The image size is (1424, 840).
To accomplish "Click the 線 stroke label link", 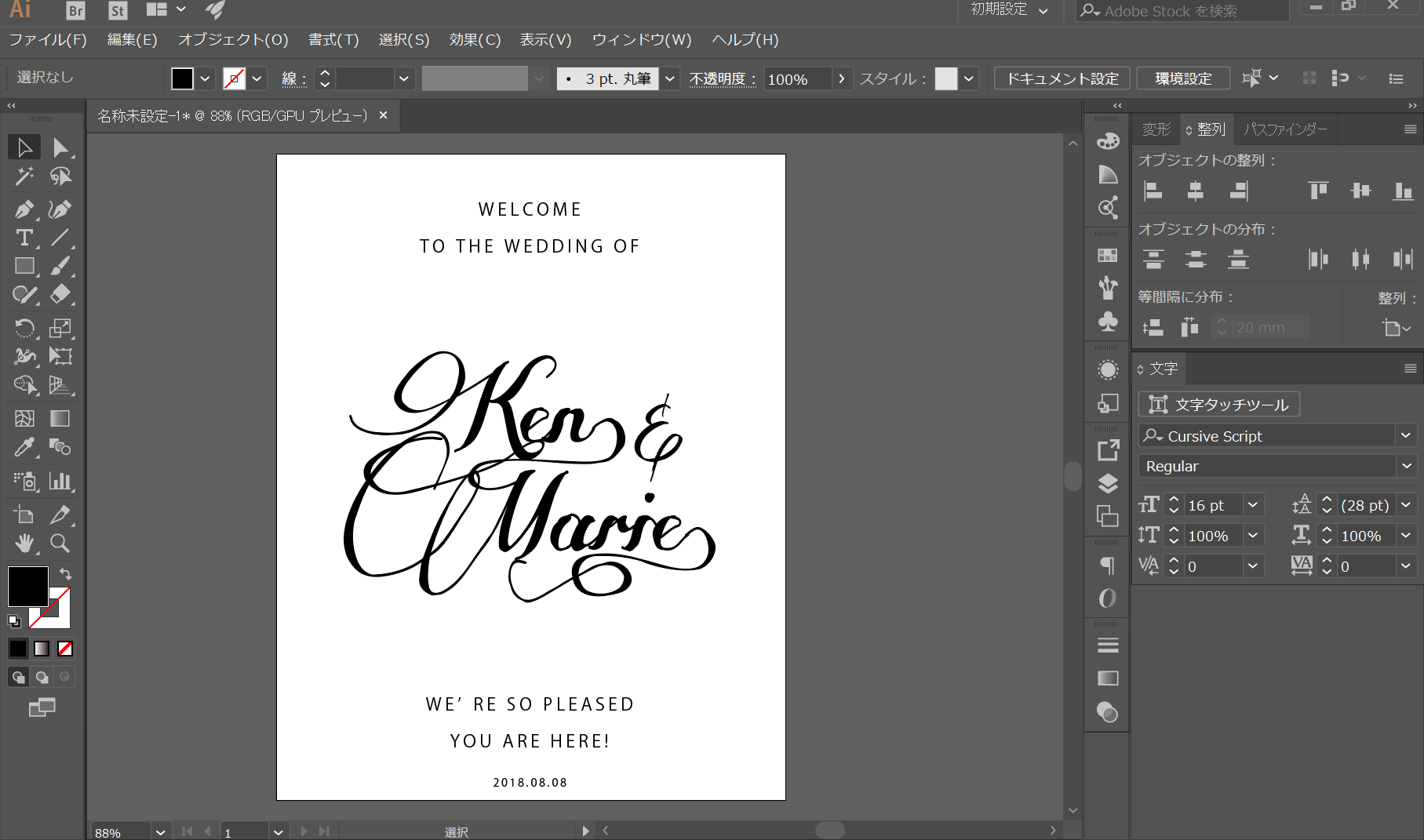I will 293,79.
